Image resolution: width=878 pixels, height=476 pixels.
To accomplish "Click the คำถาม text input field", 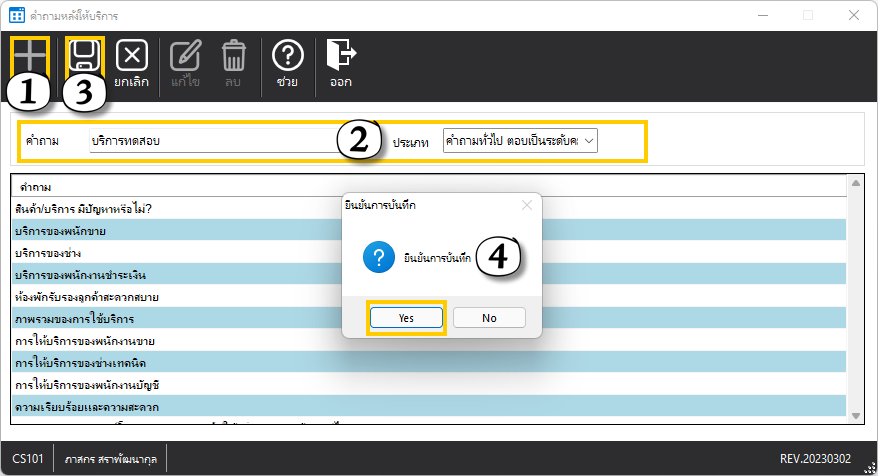I will pos(210,141).
